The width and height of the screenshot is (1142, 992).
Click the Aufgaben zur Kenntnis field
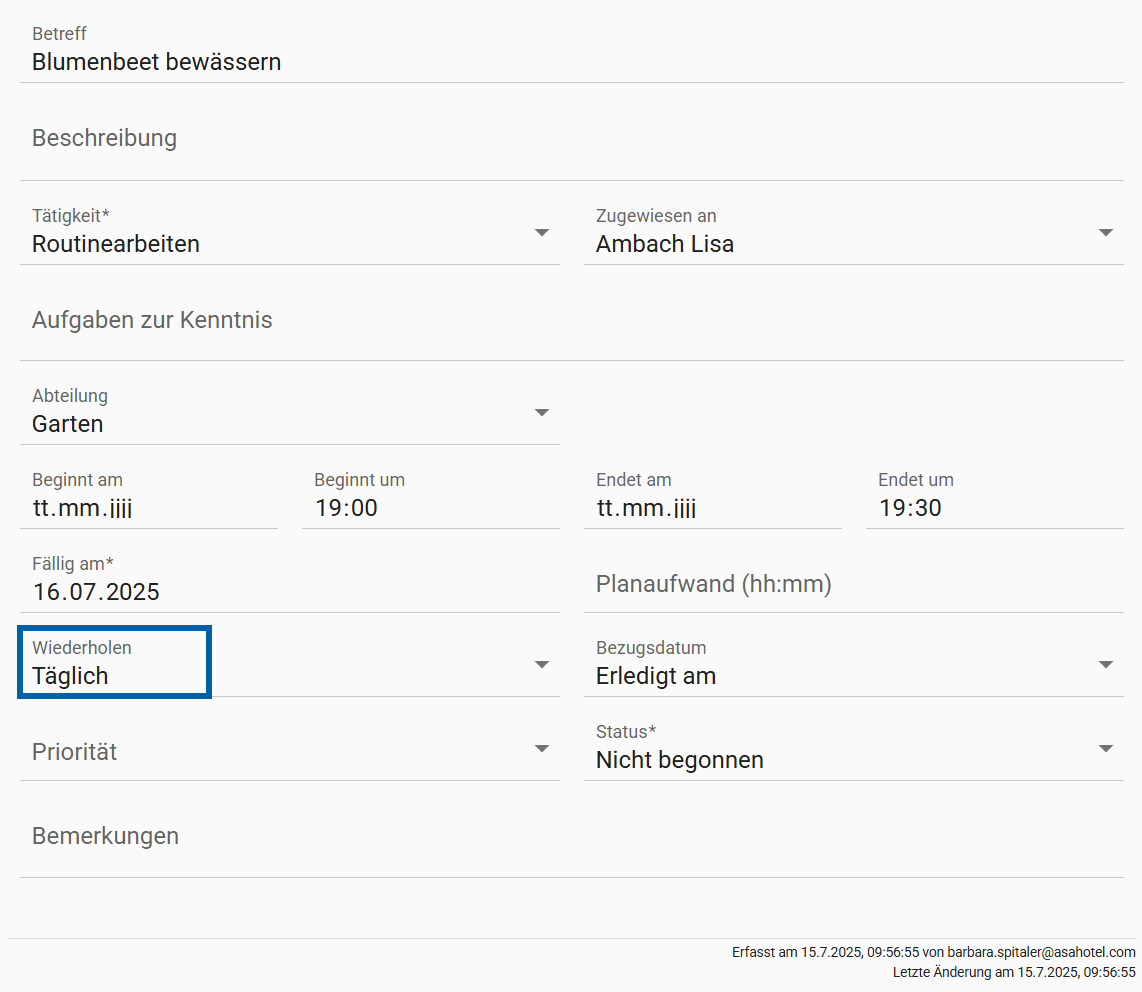tap(570, 321)
